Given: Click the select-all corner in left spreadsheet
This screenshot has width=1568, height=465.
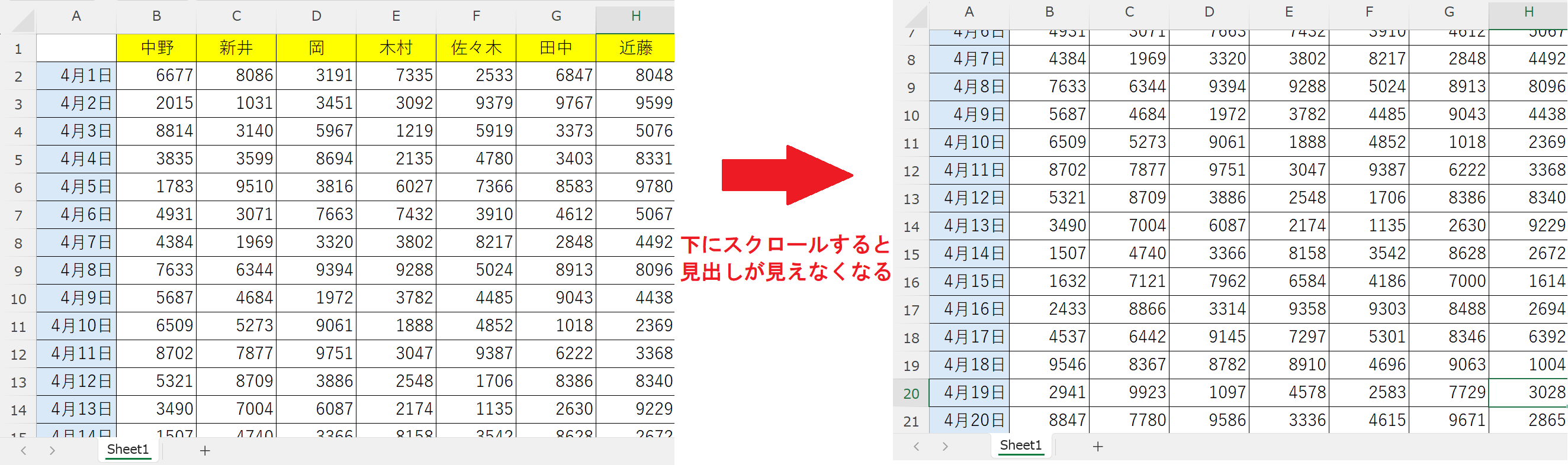Looking at the screenshot, I should [x=22, y=20].
